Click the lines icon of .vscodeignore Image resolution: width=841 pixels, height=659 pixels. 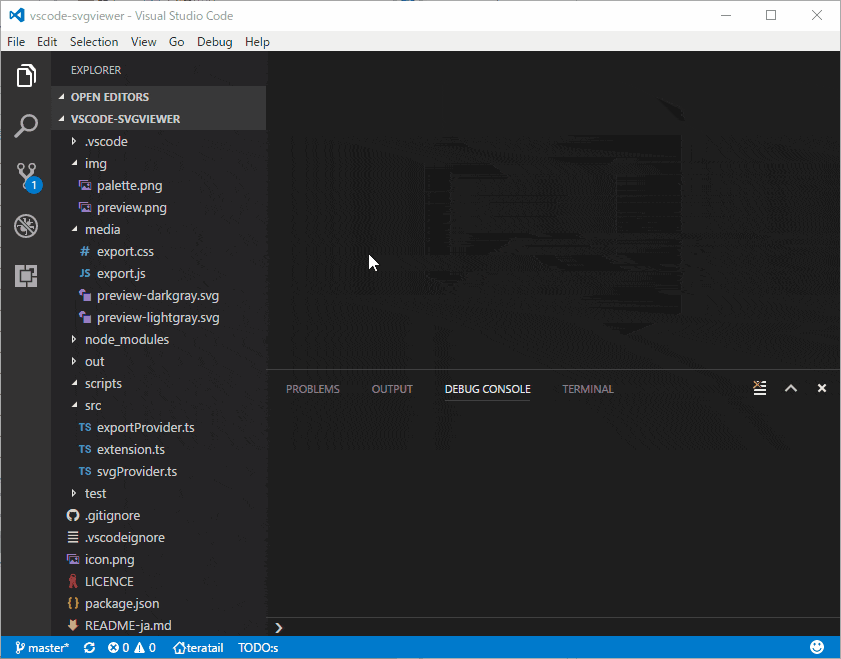click(73, 537)
